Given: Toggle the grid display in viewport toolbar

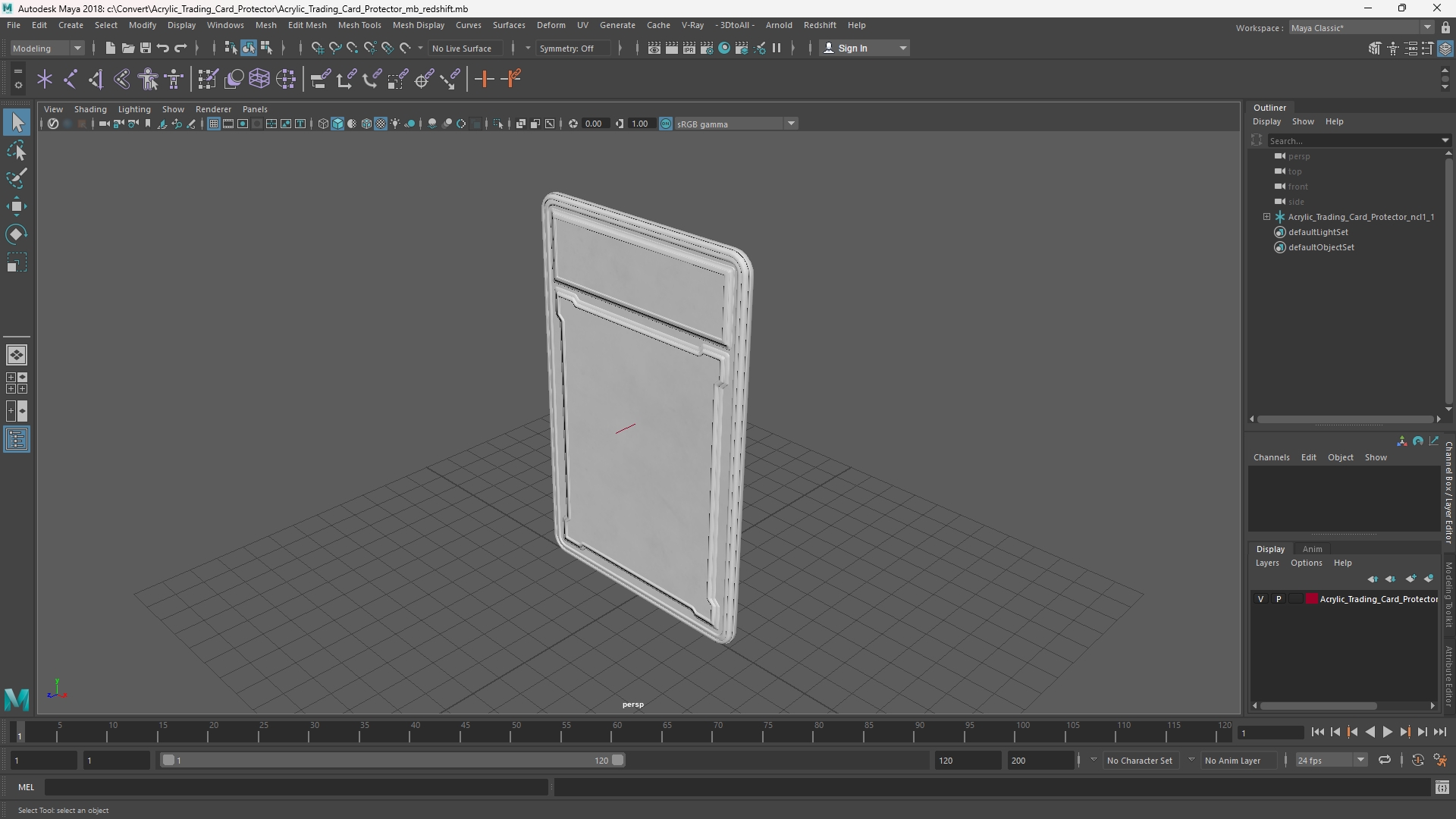Looking at the screenshot, I should click(x=214, y=124).
